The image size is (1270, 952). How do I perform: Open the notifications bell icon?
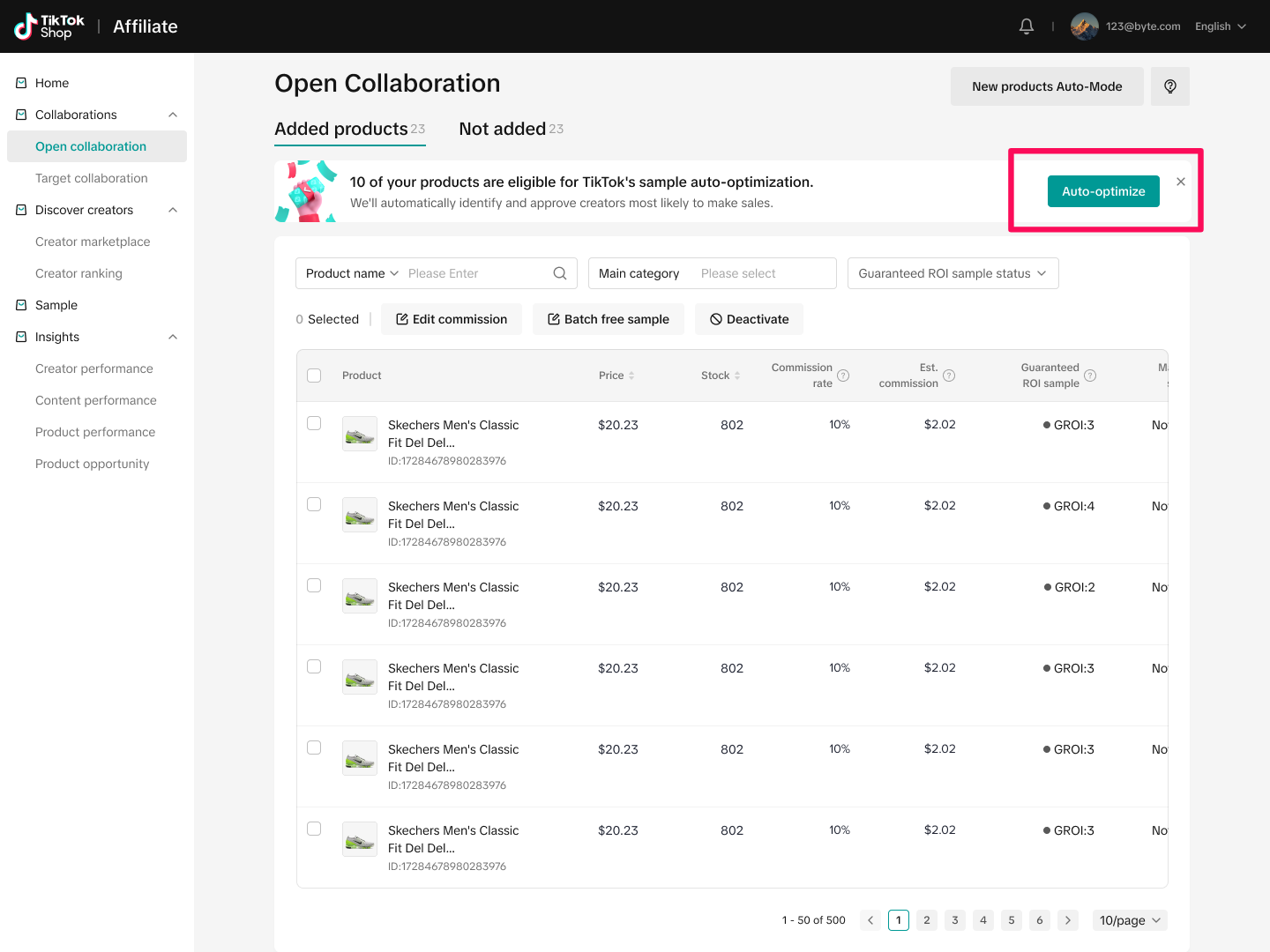pyautogui.click(x=1026, y=26)
